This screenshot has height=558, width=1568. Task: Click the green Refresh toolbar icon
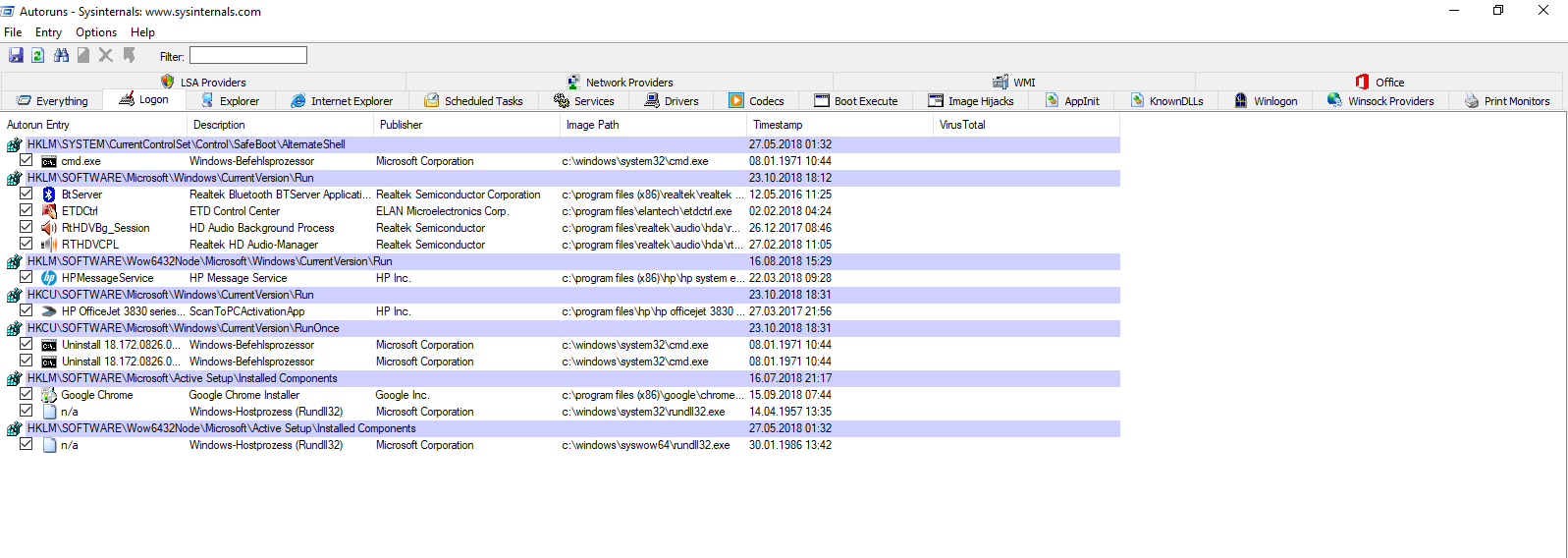[37, 56]
